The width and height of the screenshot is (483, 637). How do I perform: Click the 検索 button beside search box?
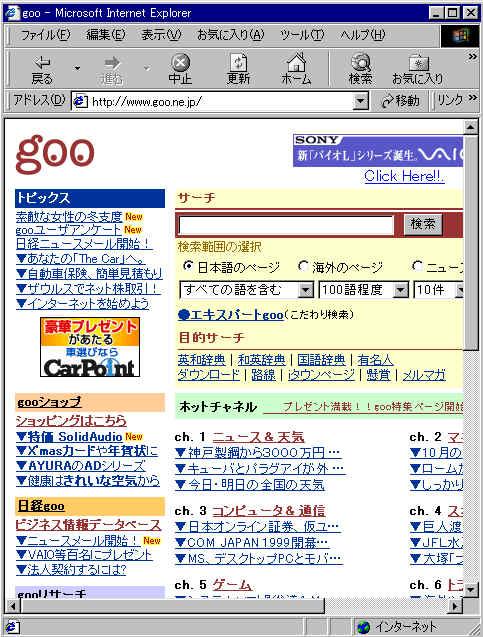tap(423, 224)
